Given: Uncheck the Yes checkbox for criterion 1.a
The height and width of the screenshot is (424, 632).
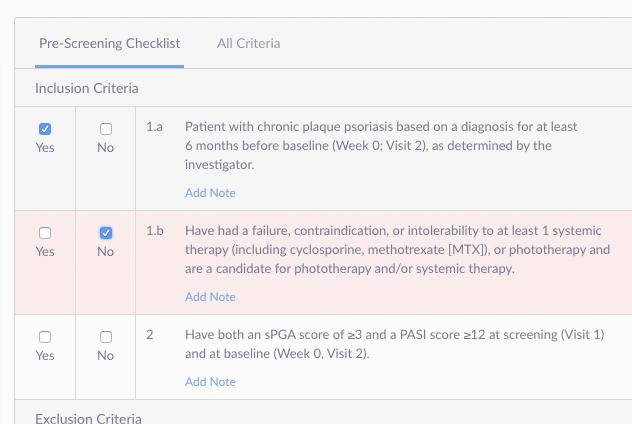Looking at the screenshot, I should tap(45, 129).
